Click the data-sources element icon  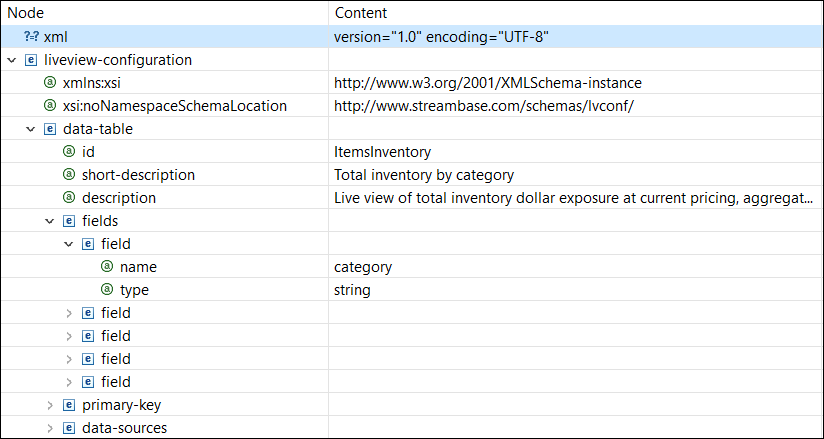point(69,428)
